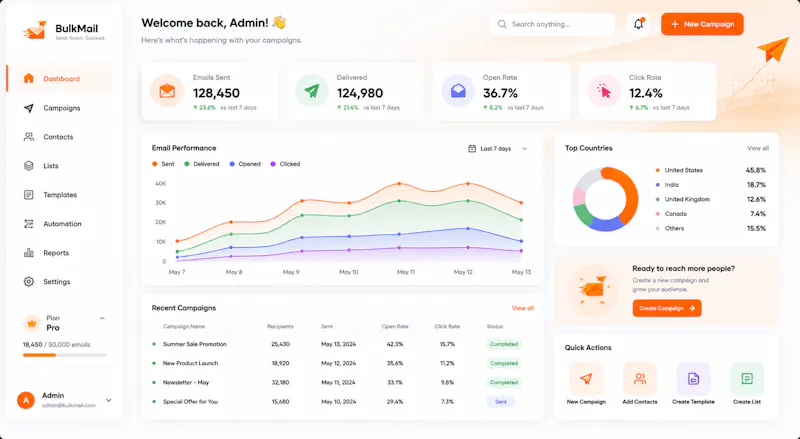Viewport: 800px width, 439px height.
Task: Click the Completed badge for Summer Sale Promotion
Action: pyautogui.click(x=504, y=344)
